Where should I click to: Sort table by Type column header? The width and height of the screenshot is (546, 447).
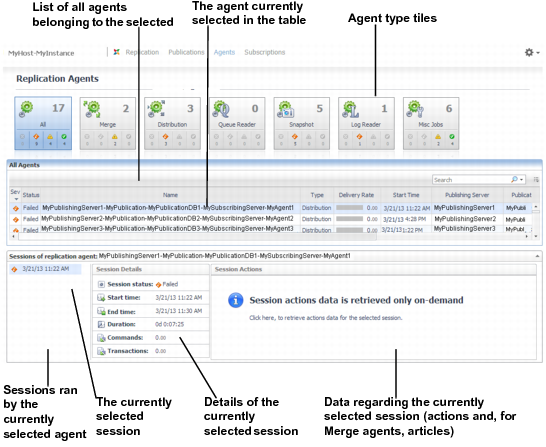coord(317,195)
